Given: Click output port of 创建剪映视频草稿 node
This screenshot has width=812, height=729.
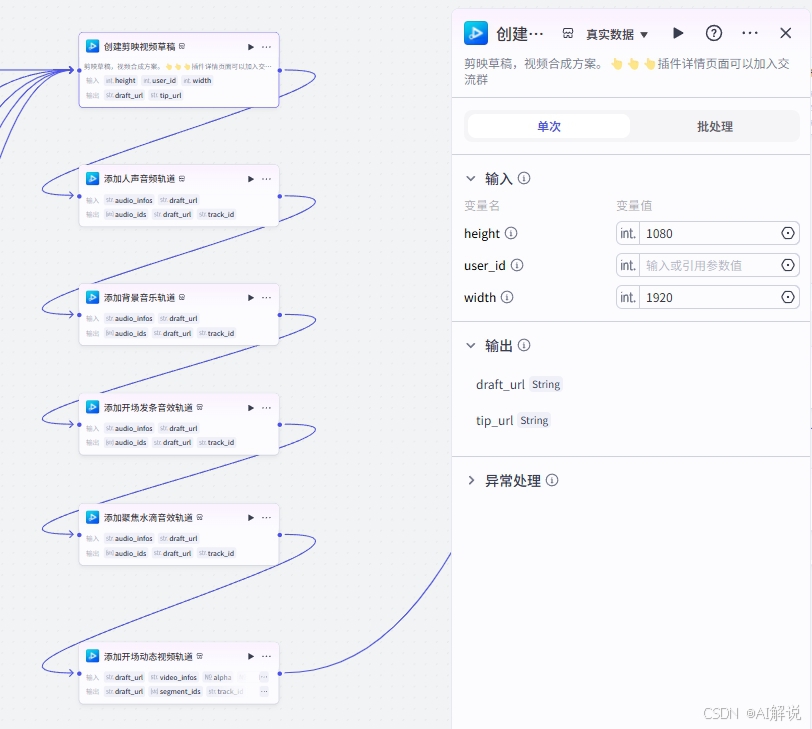Looking at the screenshot, I should pyautogui.click(x=280, y=70).
